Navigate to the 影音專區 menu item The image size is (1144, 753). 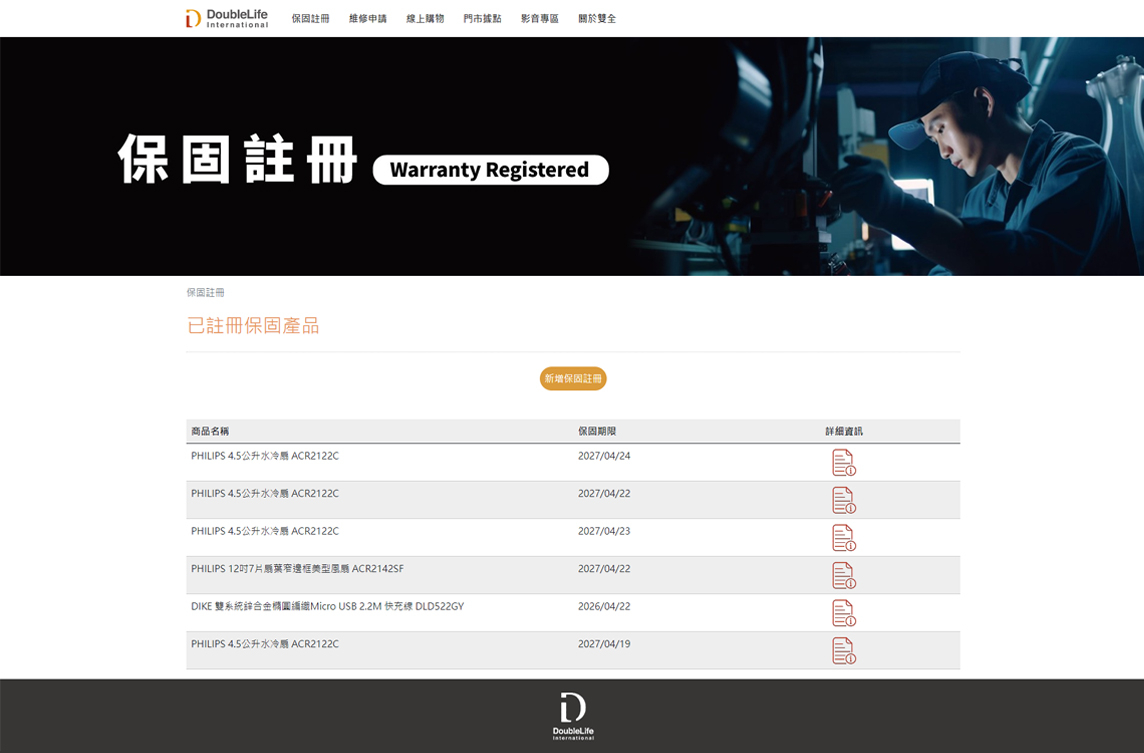pos(540,19)
